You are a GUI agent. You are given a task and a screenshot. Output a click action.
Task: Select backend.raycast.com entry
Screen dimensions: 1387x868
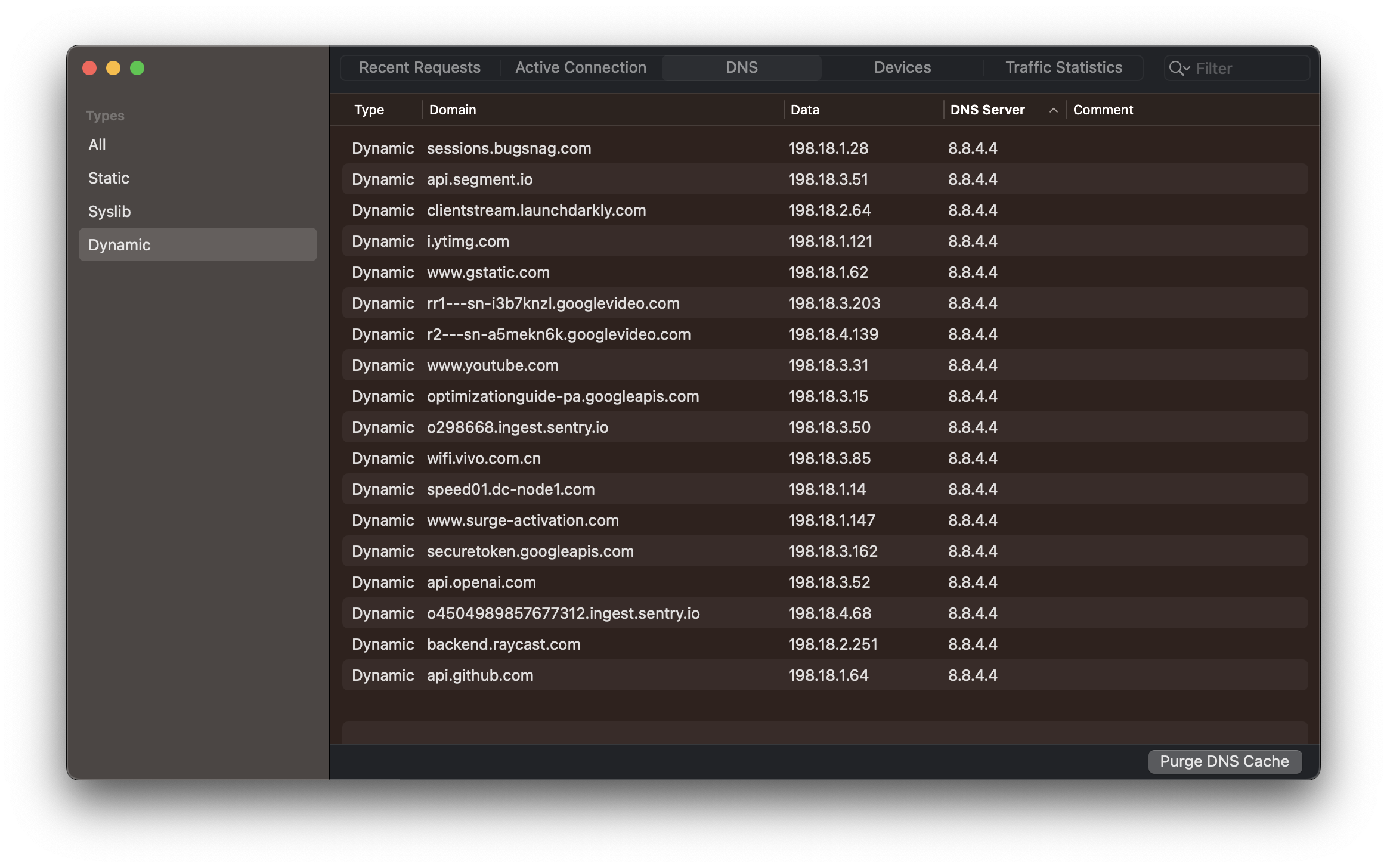click(503, 644)
